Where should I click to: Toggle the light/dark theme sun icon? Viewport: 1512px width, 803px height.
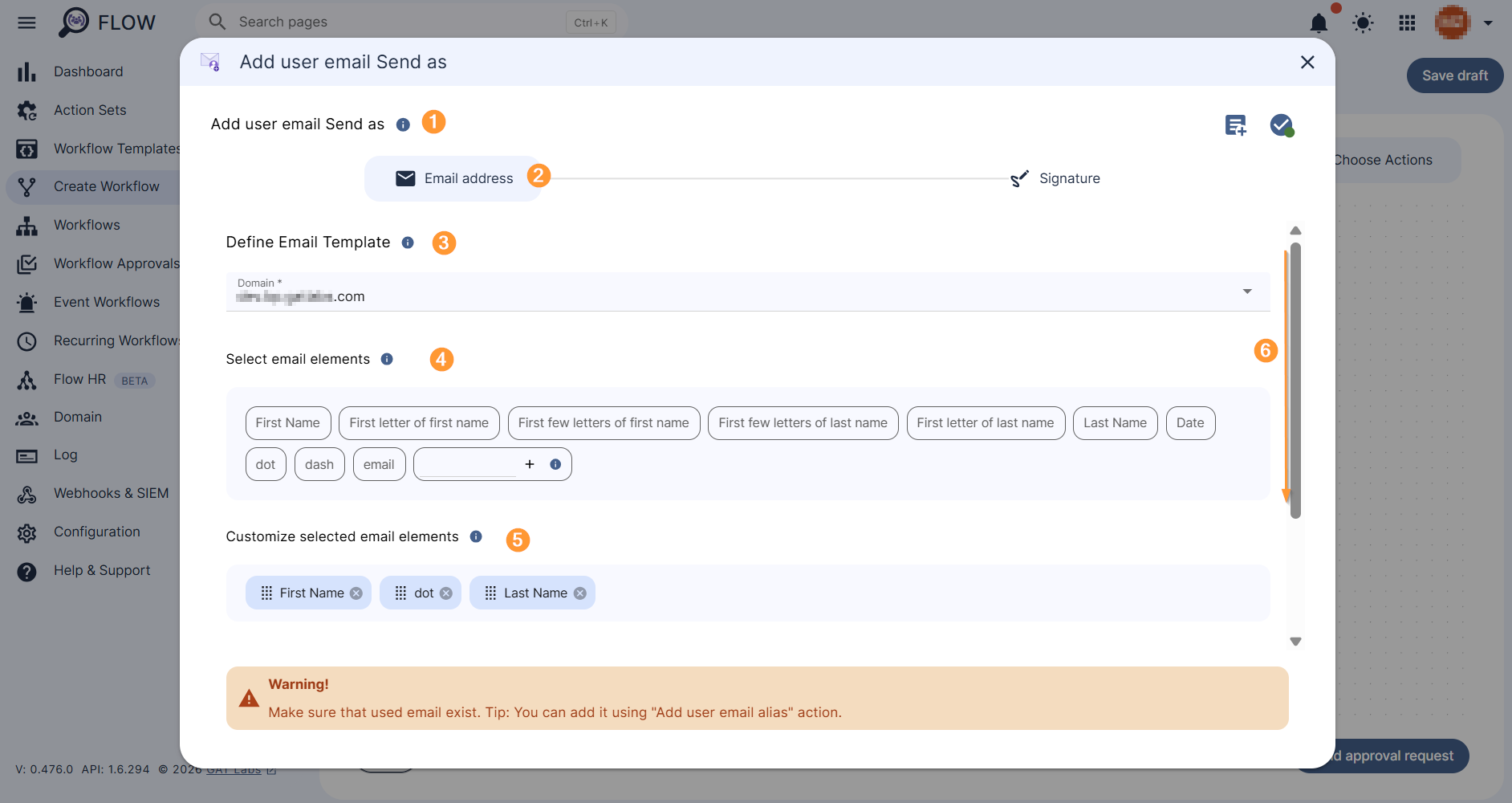click(1363, 22)
